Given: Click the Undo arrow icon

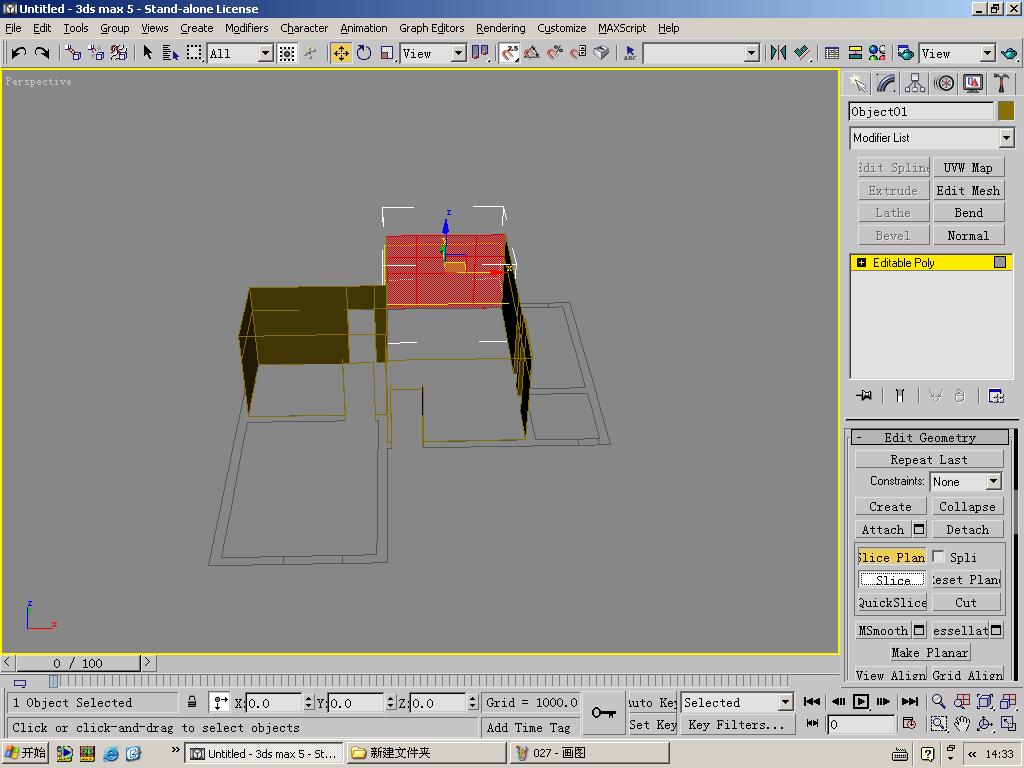Looking at the screenshot, I should [18, 53].
